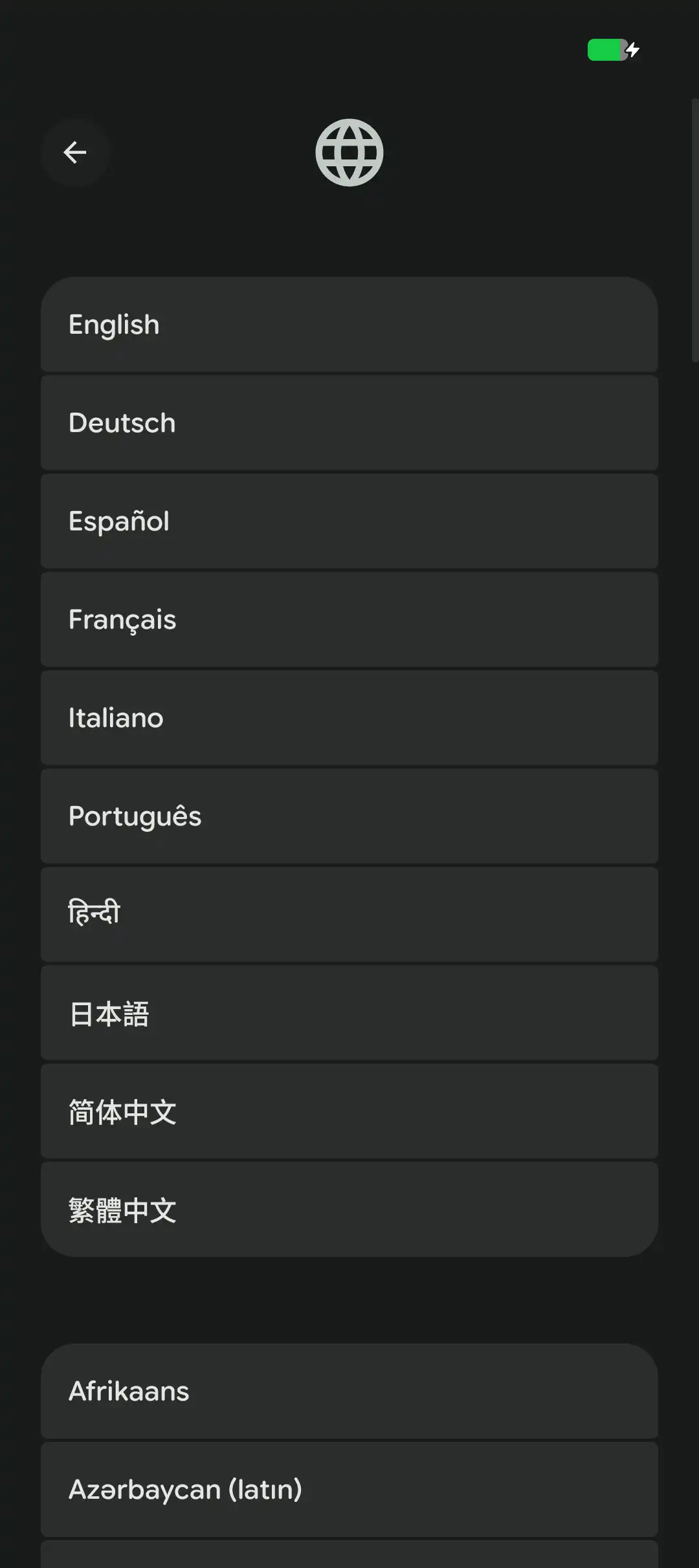Choose Japanese (日本語) language
The width and height of the screenshot is (699, 1568).
[349, 1013]
